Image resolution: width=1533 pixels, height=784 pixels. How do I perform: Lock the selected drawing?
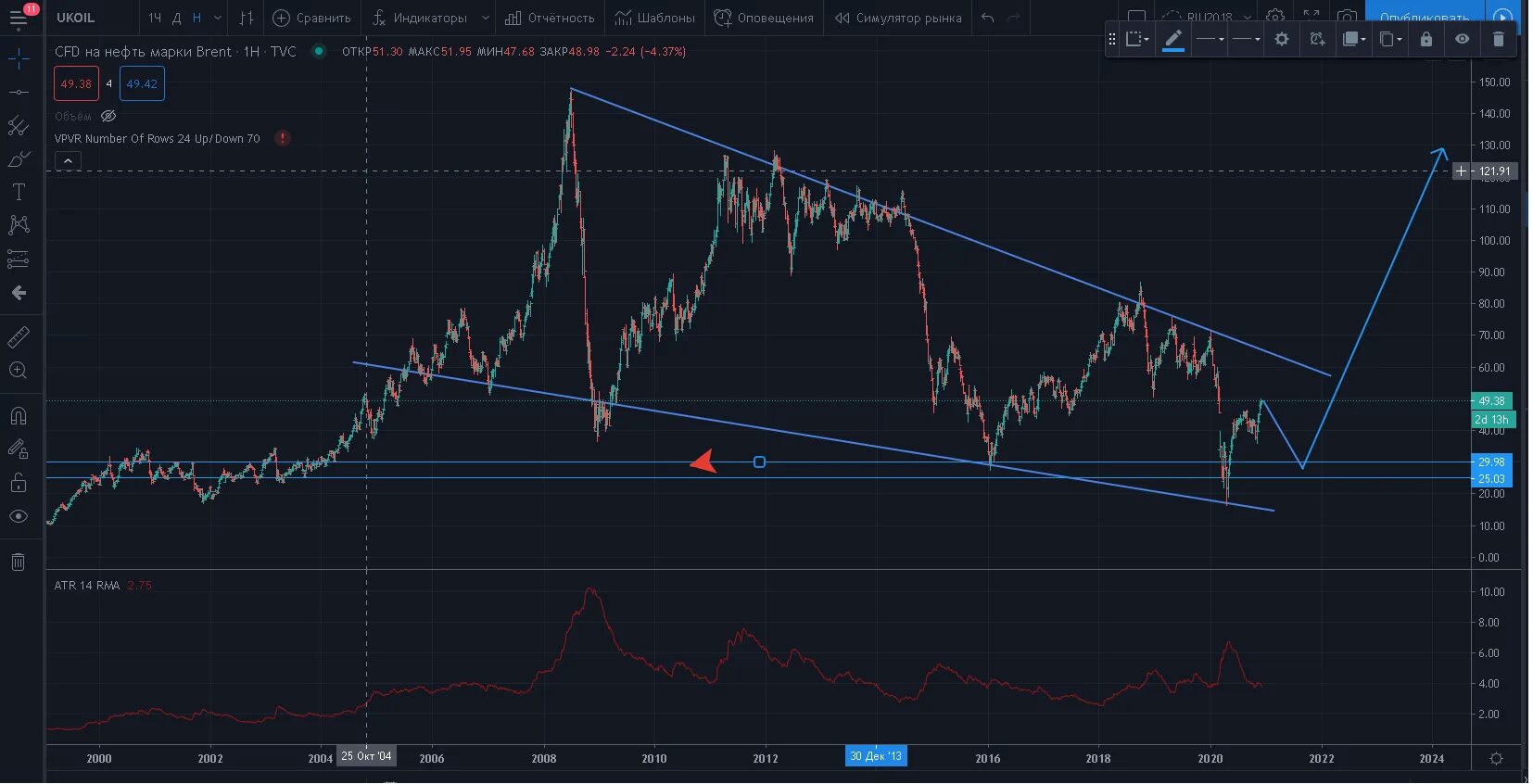tap(1426, 39)
